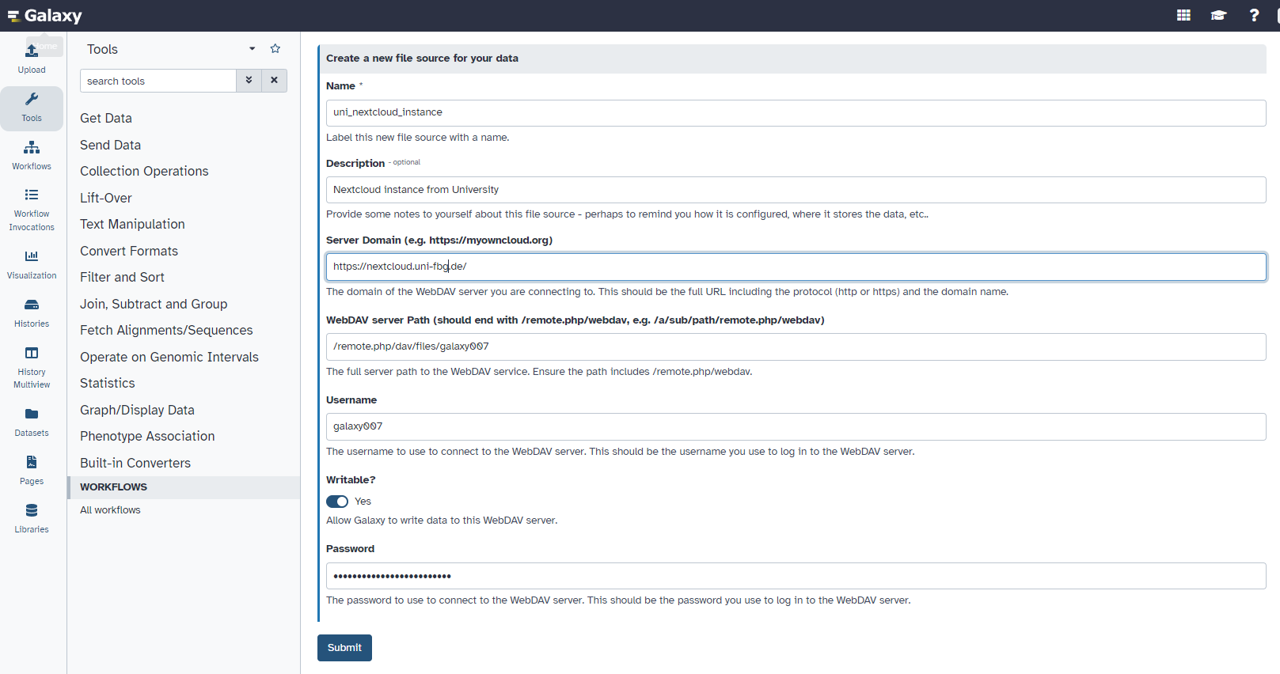Image resolution: width=1280 pixels, height=674 pixels.
Task: Open the Text Manipulation tool category
Action: point(133,224)
